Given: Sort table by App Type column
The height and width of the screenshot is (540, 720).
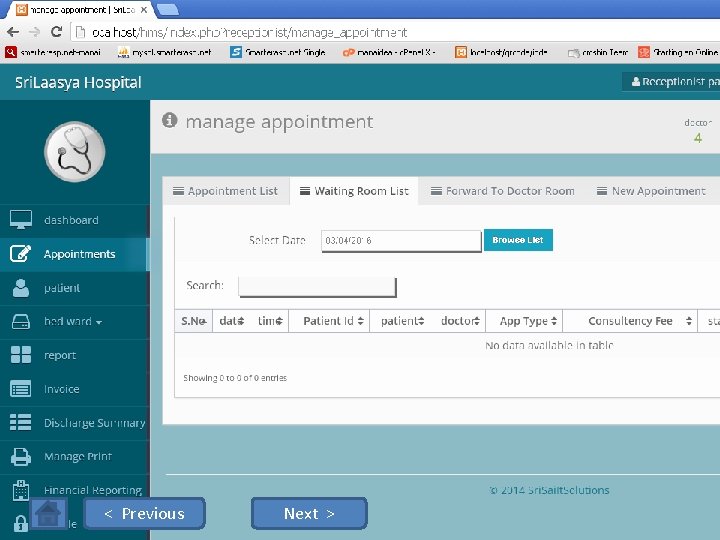Looking at the screenshot, I should click(524, 321).
